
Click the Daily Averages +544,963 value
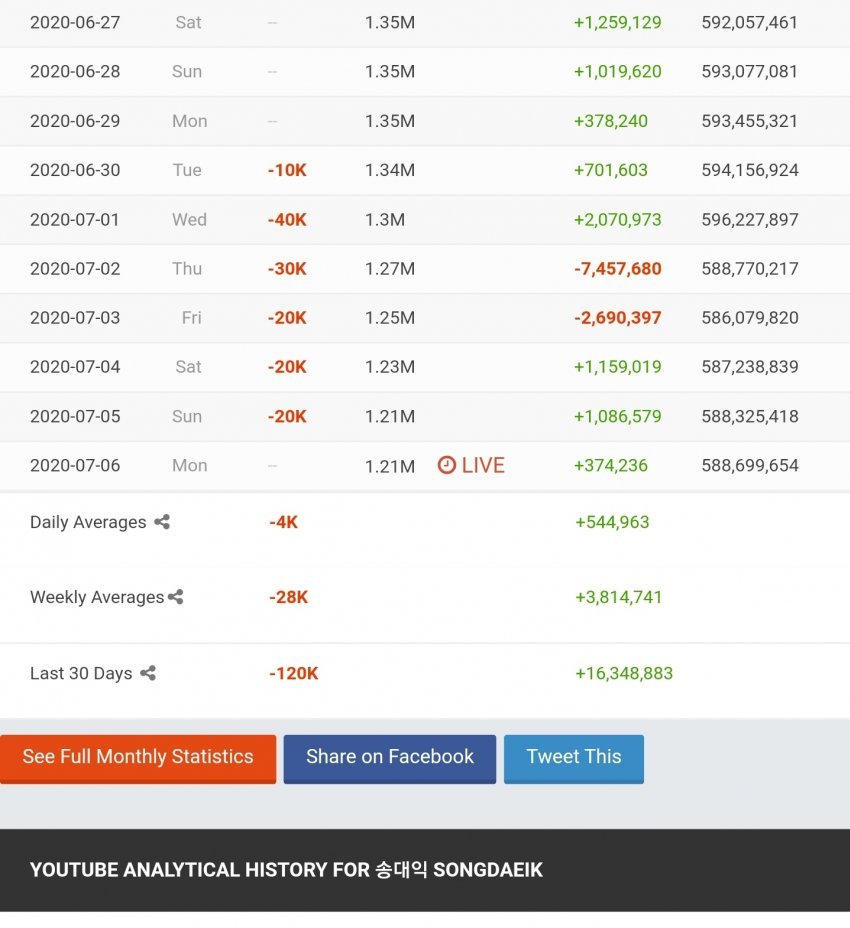click(612, 522)
